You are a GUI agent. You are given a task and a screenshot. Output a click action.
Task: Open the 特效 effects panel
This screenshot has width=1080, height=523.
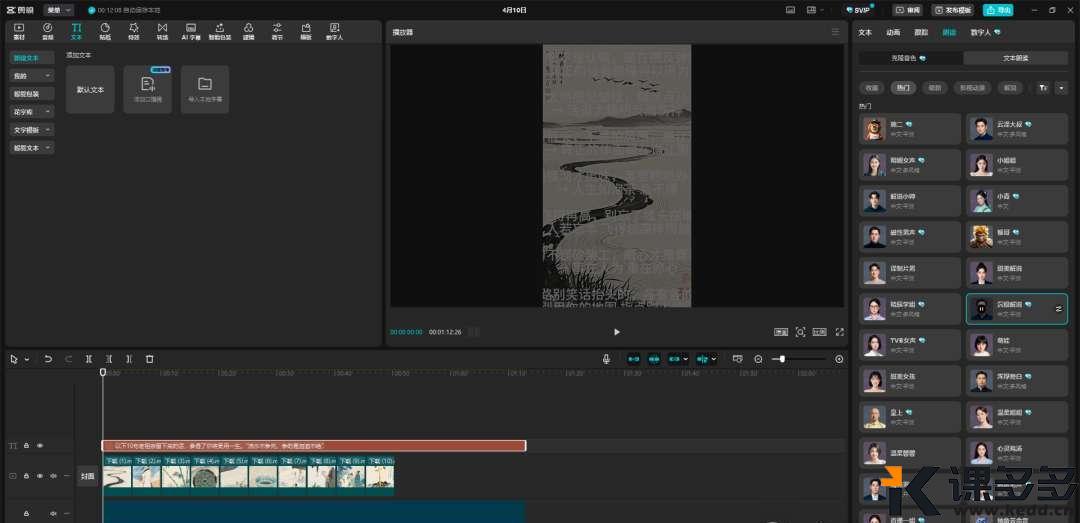[134, 31]
